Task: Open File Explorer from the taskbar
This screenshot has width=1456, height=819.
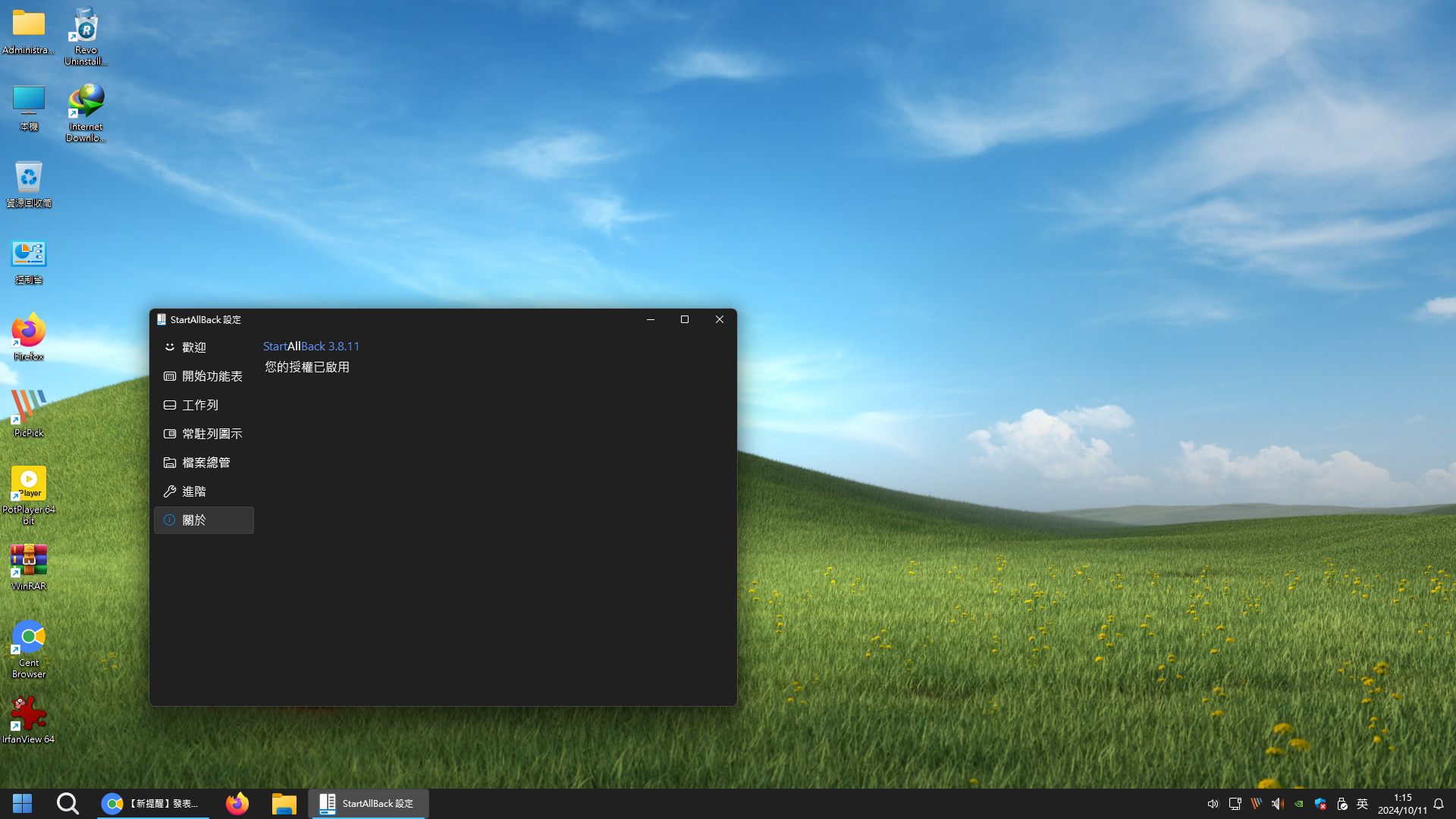Action: (284, 804)
